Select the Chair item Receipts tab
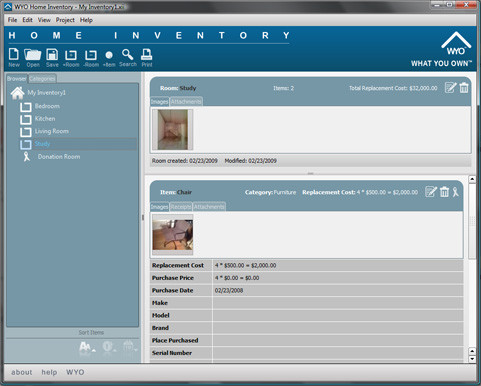Image resolution: width=481 pixels, height=386 pixels. (x=181, y=207)
